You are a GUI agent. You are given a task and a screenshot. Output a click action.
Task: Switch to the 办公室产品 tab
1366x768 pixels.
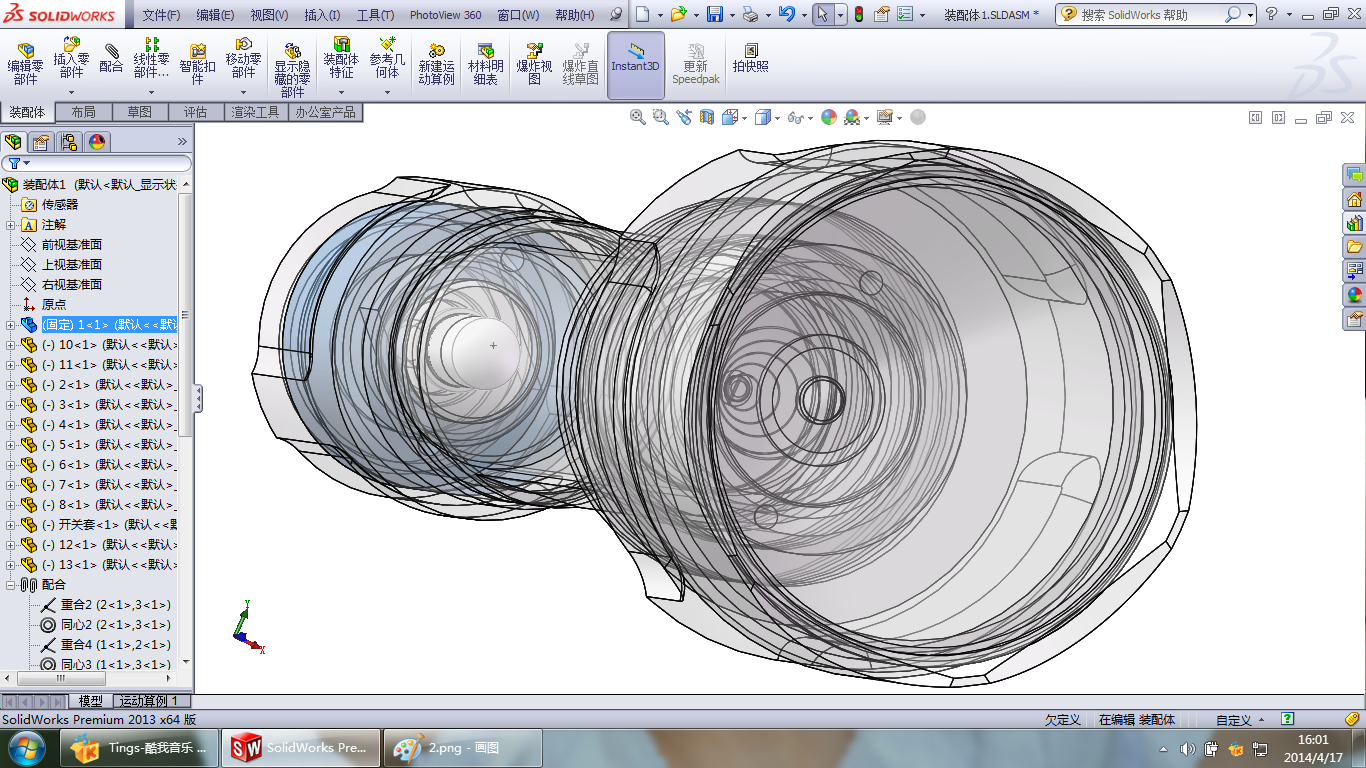[325, 112]
